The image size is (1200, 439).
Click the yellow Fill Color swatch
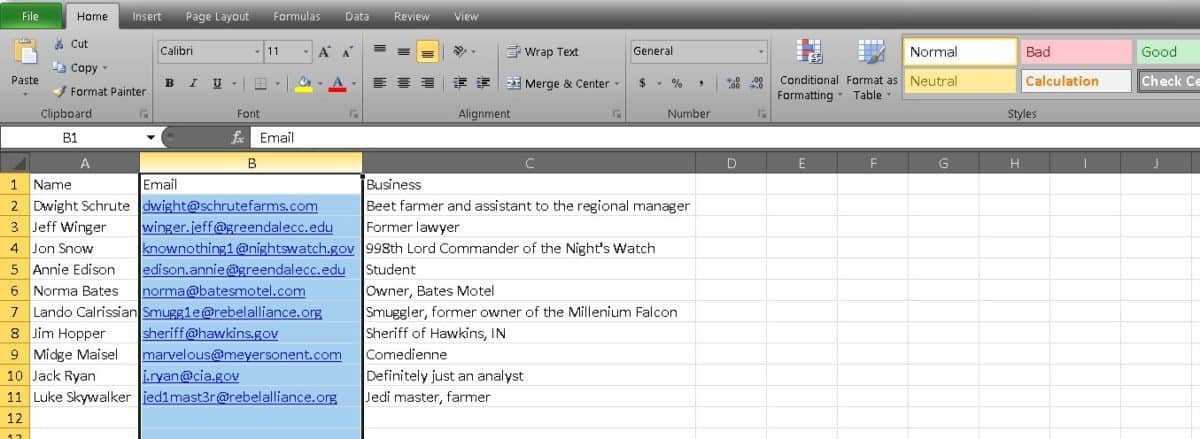tap(305, 83)
